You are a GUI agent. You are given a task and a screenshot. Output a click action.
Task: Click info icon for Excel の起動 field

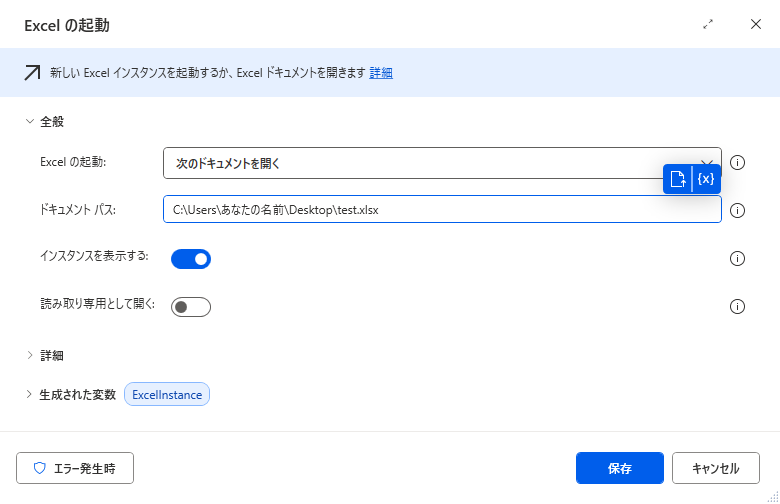tap(737, 163)
